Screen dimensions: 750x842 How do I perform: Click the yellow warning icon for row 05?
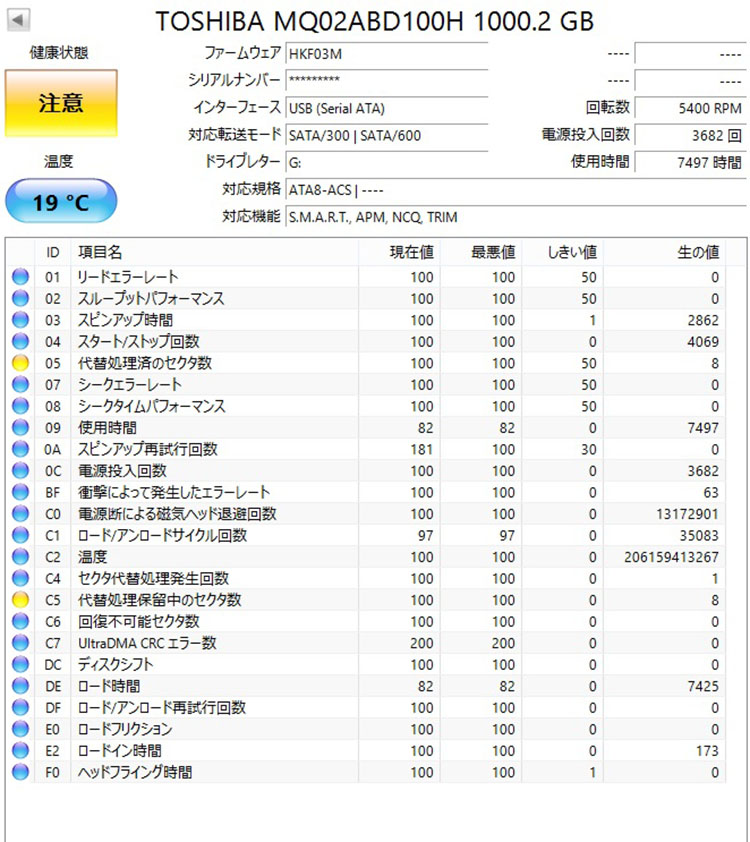click(20, 363)
